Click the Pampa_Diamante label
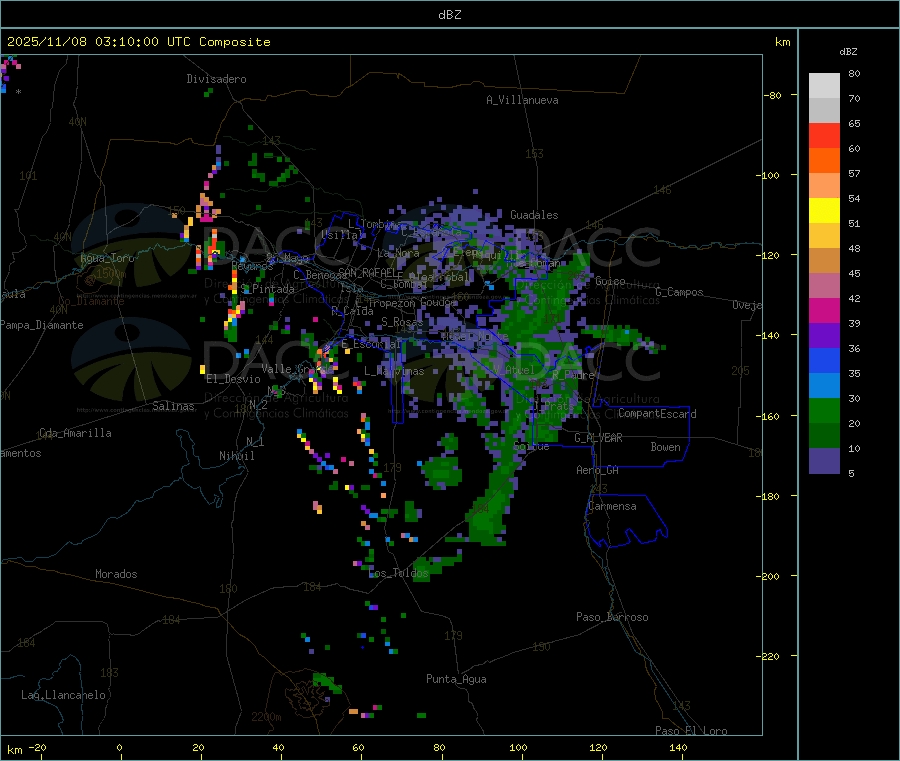The height and width of the screenshot is (761, 900). (42, 325)
